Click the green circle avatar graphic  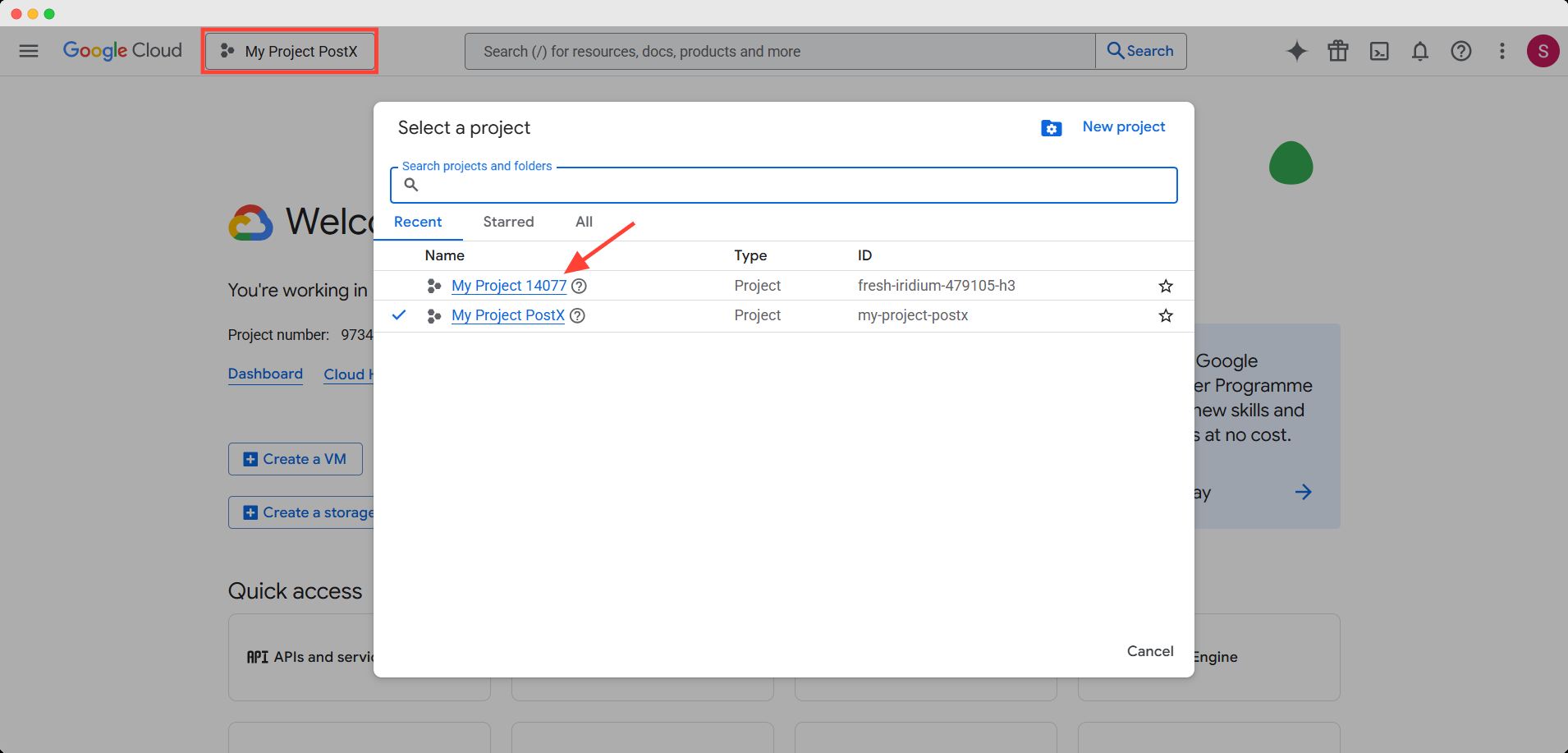click(x=1291, y=163)
